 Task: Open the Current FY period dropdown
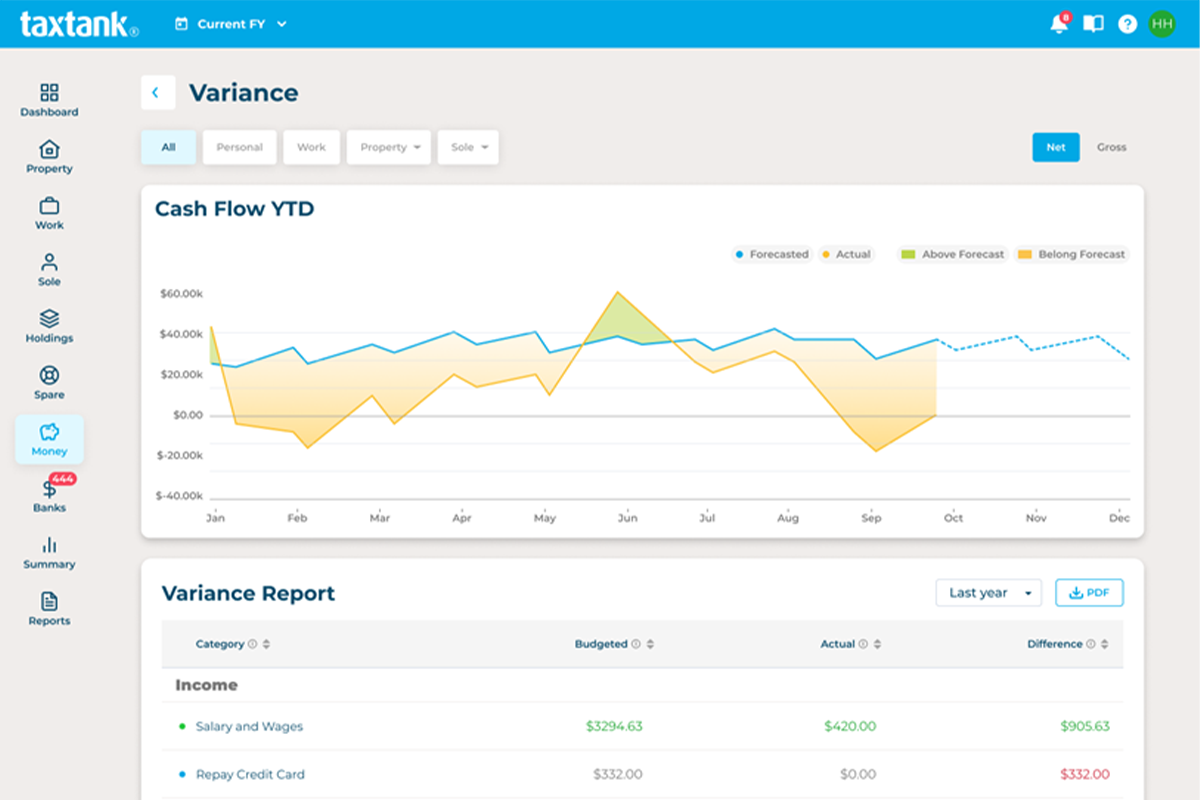tap(230, 23)
